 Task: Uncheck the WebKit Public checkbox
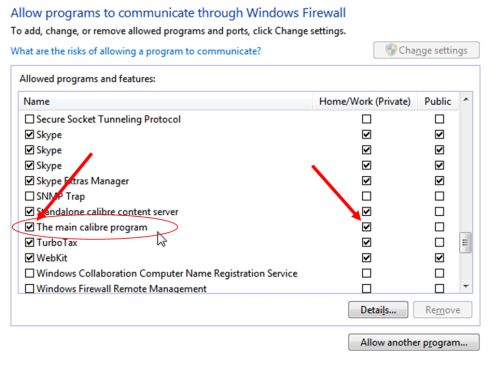[x=439, y=258]
